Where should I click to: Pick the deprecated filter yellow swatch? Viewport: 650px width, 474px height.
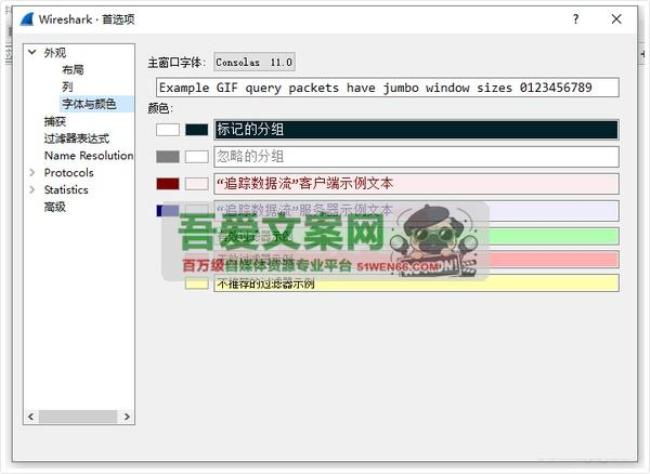pyautogui.click(x=197, y=284)
